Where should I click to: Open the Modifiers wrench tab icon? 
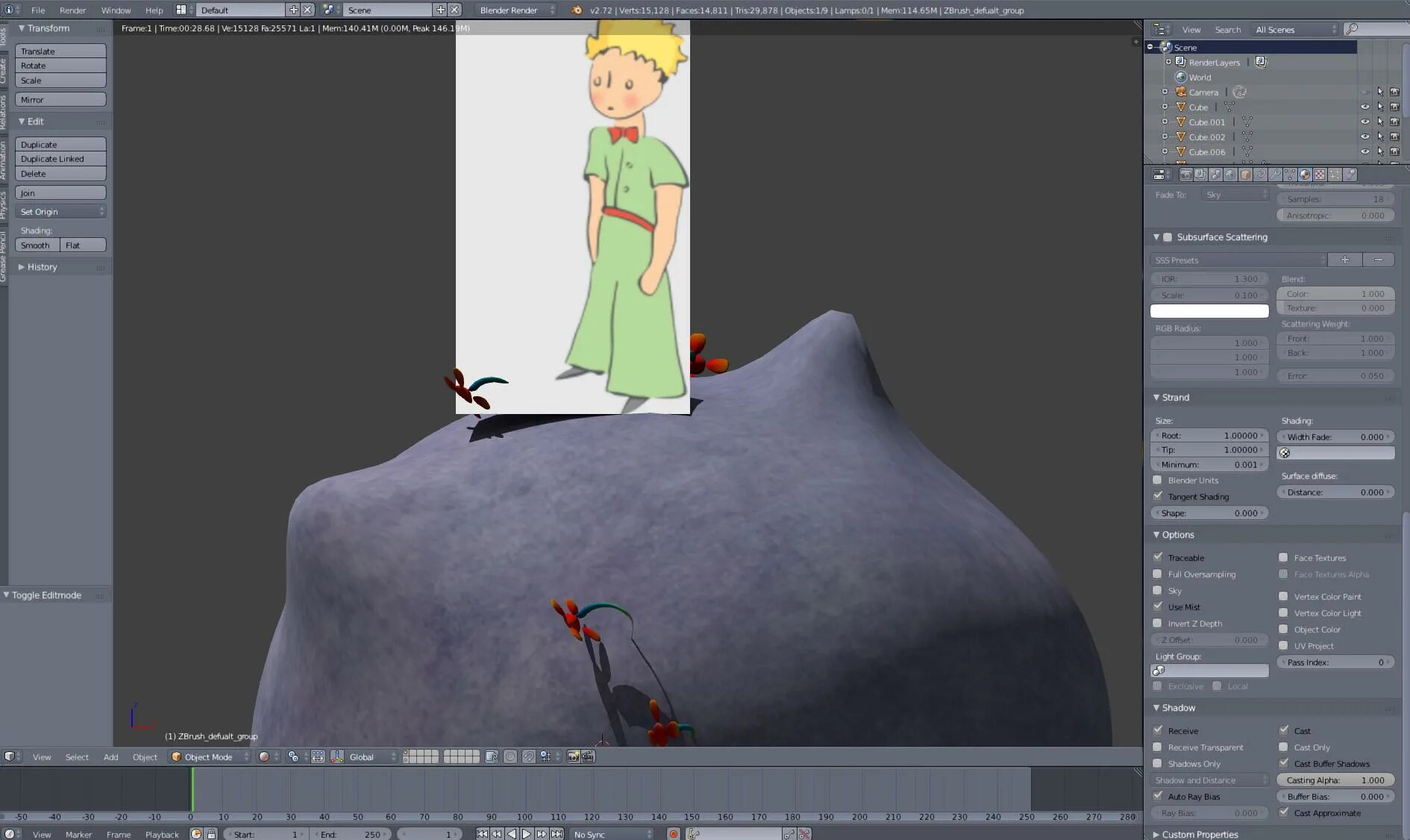pos(1275,175)
